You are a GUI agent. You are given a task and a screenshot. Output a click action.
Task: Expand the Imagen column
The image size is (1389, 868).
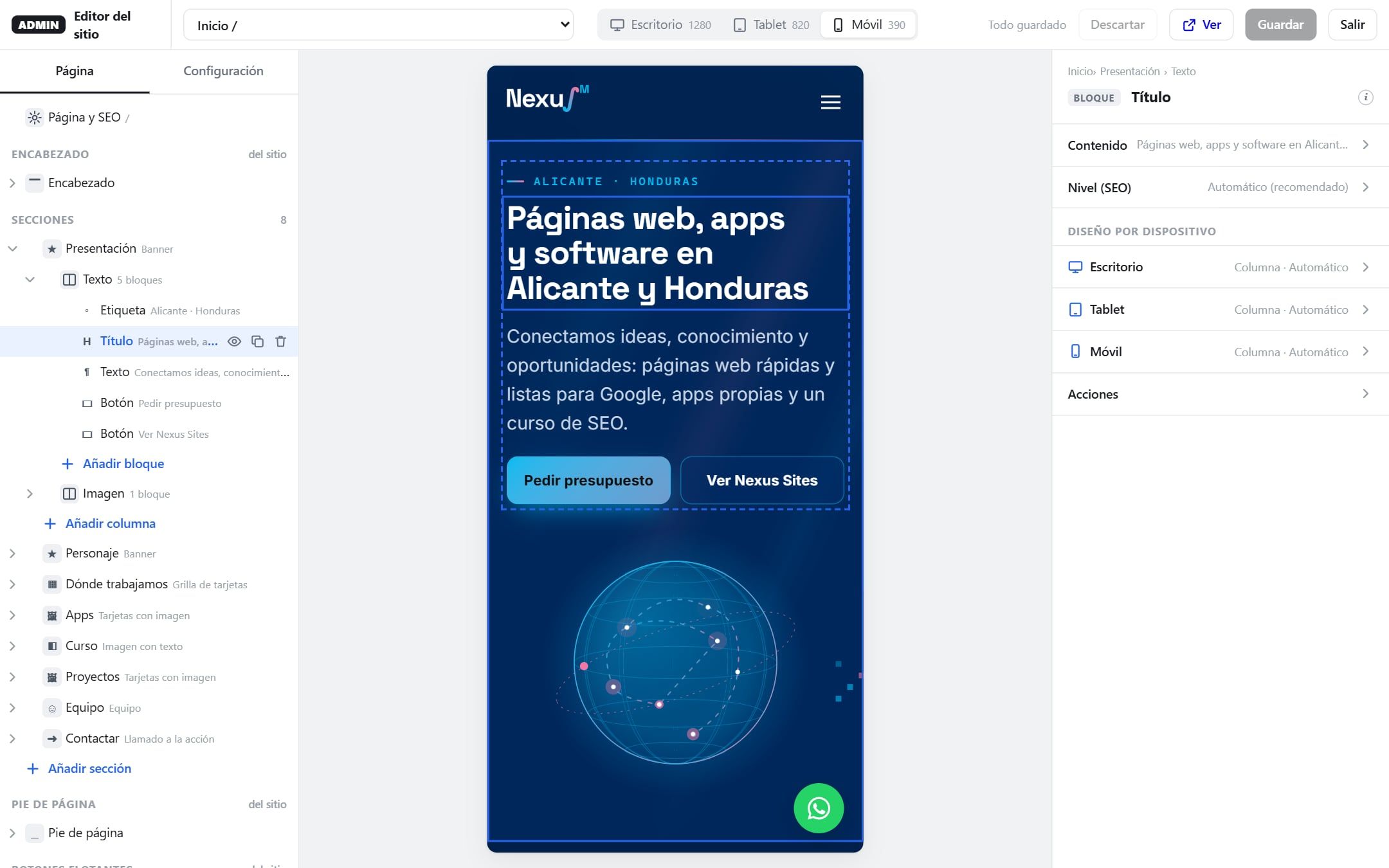[x=30, y=494]
